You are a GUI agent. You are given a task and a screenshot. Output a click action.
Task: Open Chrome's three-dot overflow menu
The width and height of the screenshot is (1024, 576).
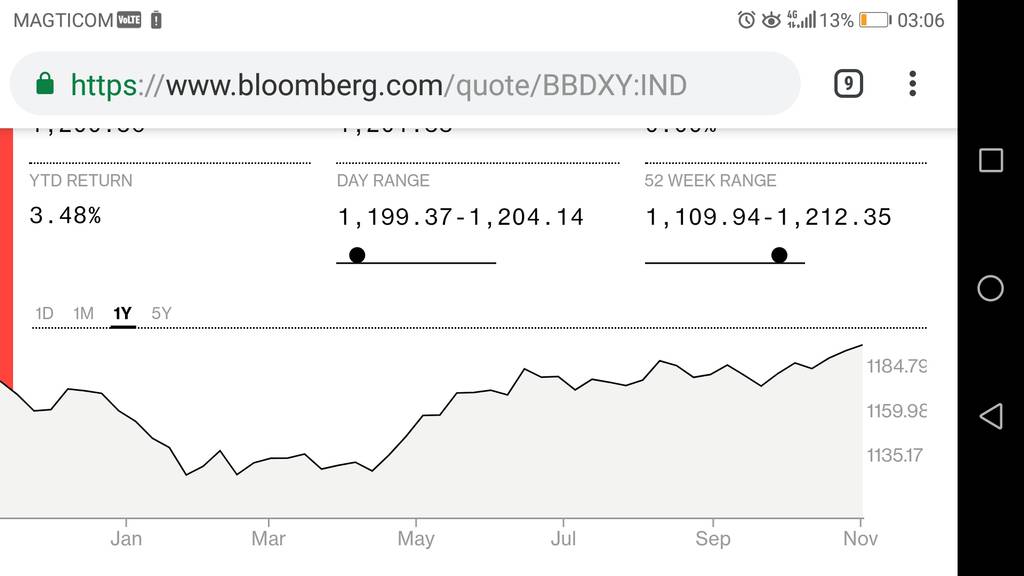click(x=912, y=84)
